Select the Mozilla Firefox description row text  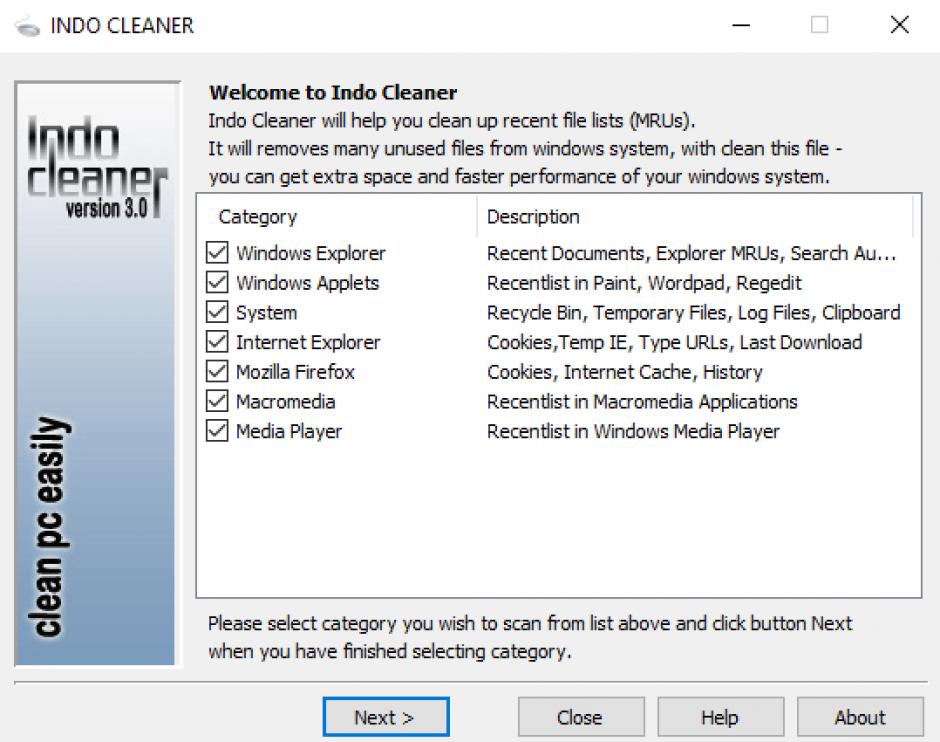624,372
